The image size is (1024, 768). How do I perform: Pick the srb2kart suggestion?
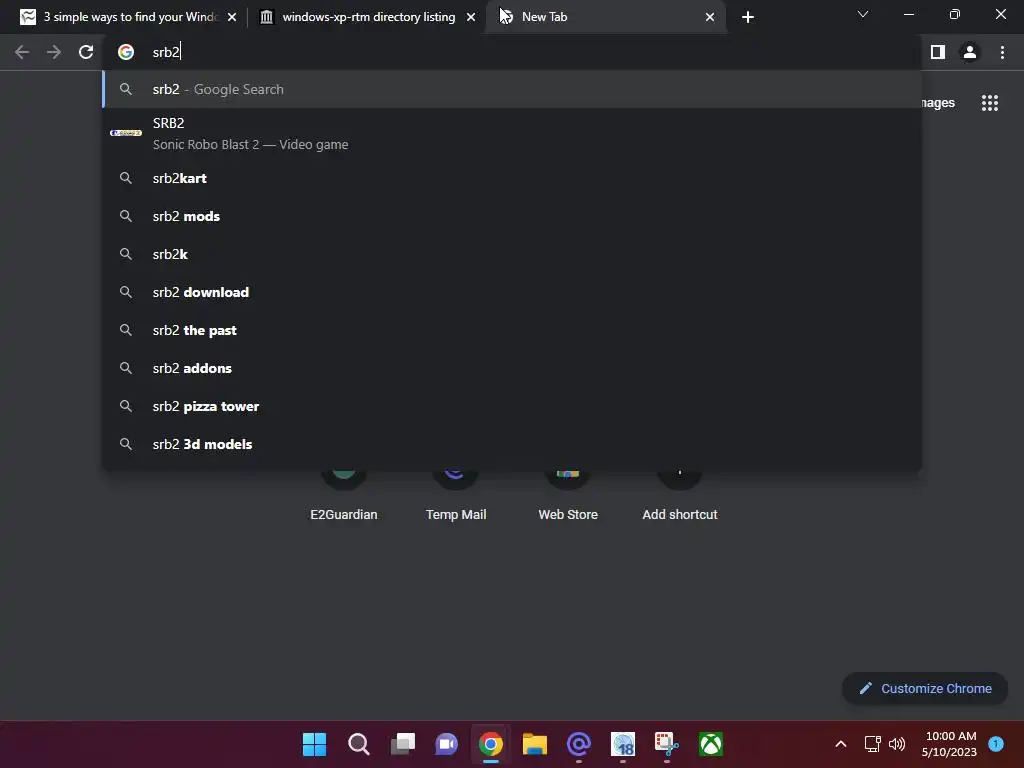tap(512, 178)
